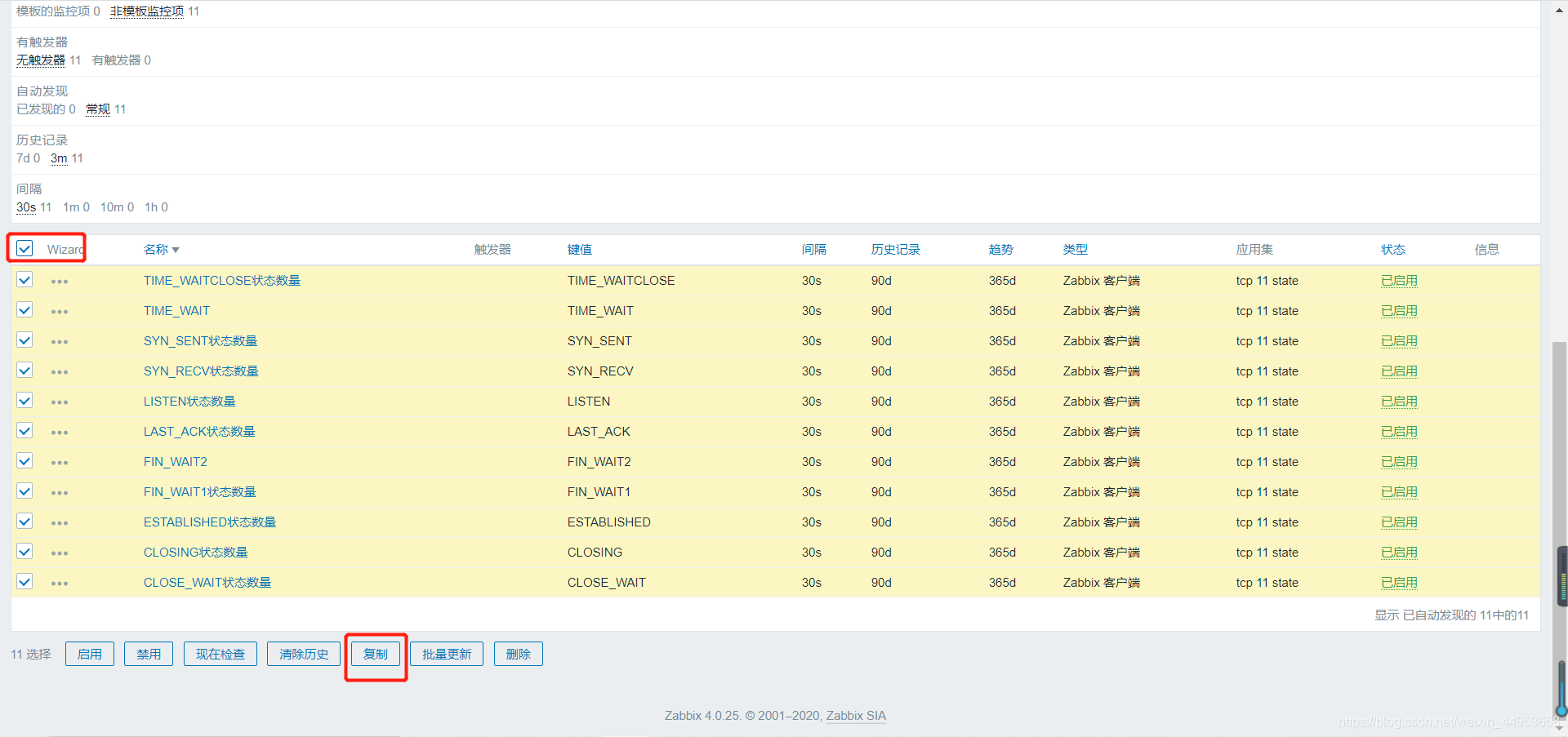Uncheck the FIN_WAIT1 row checkbox
This screenshot has height=737, width=1568.
(x=24, y=491)
